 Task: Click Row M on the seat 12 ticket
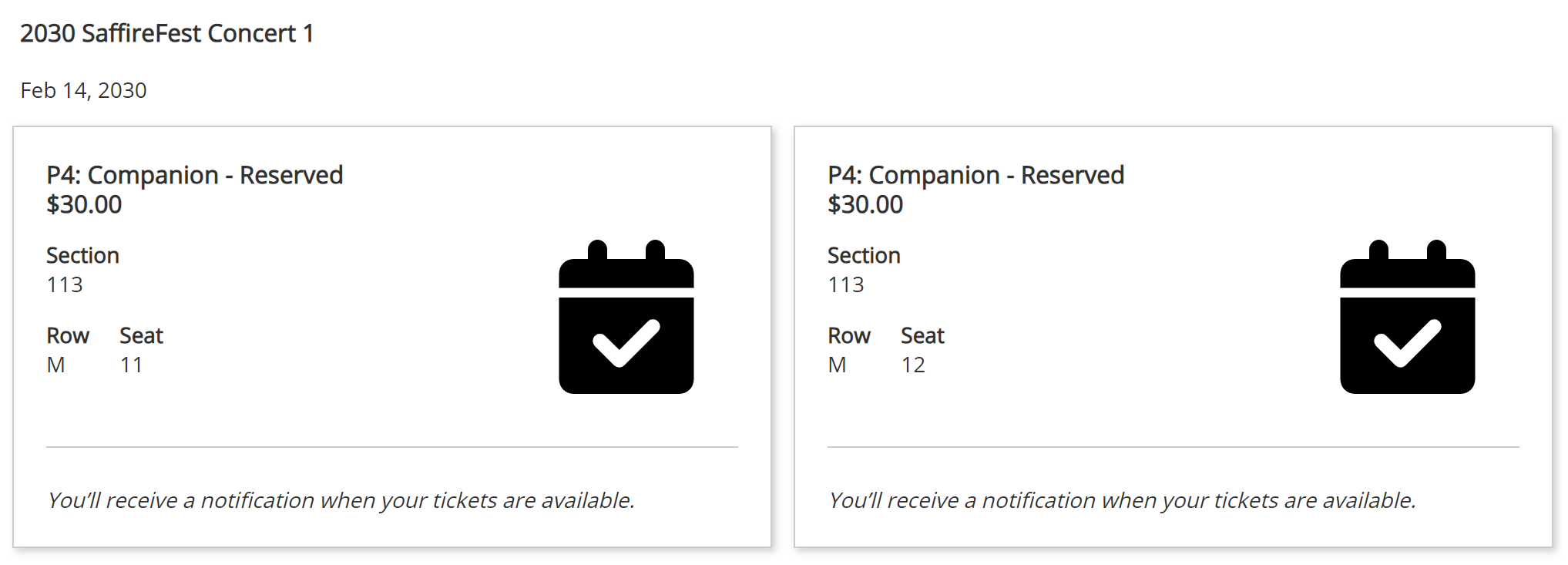tap(837, 365)
